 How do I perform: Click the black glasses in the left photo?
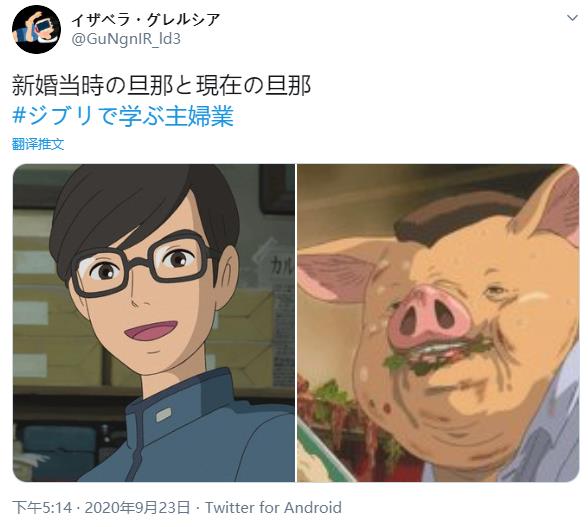pyautogui.click(x=142, y=264)
